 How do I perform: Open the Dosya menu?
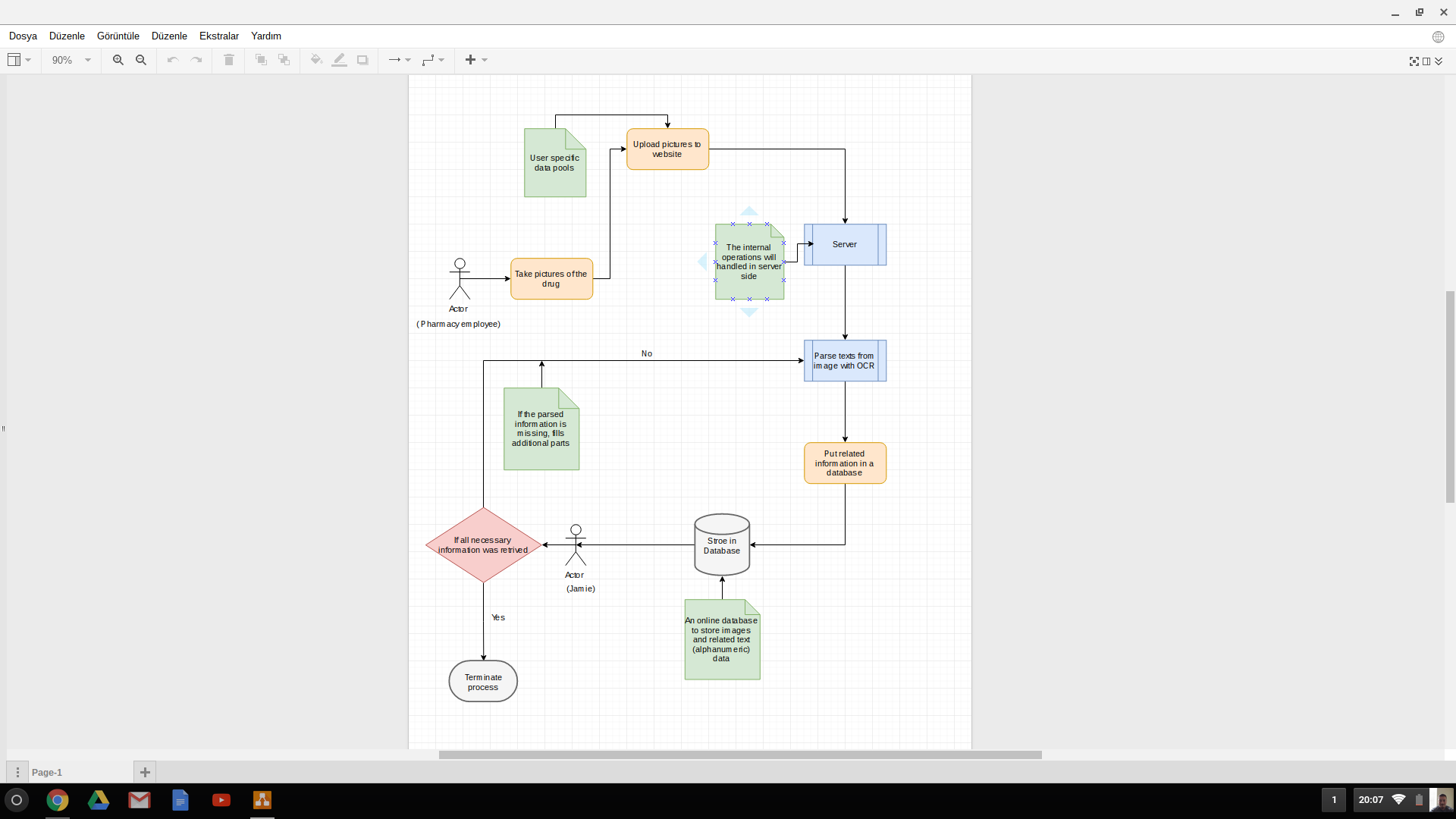(23, 36)
